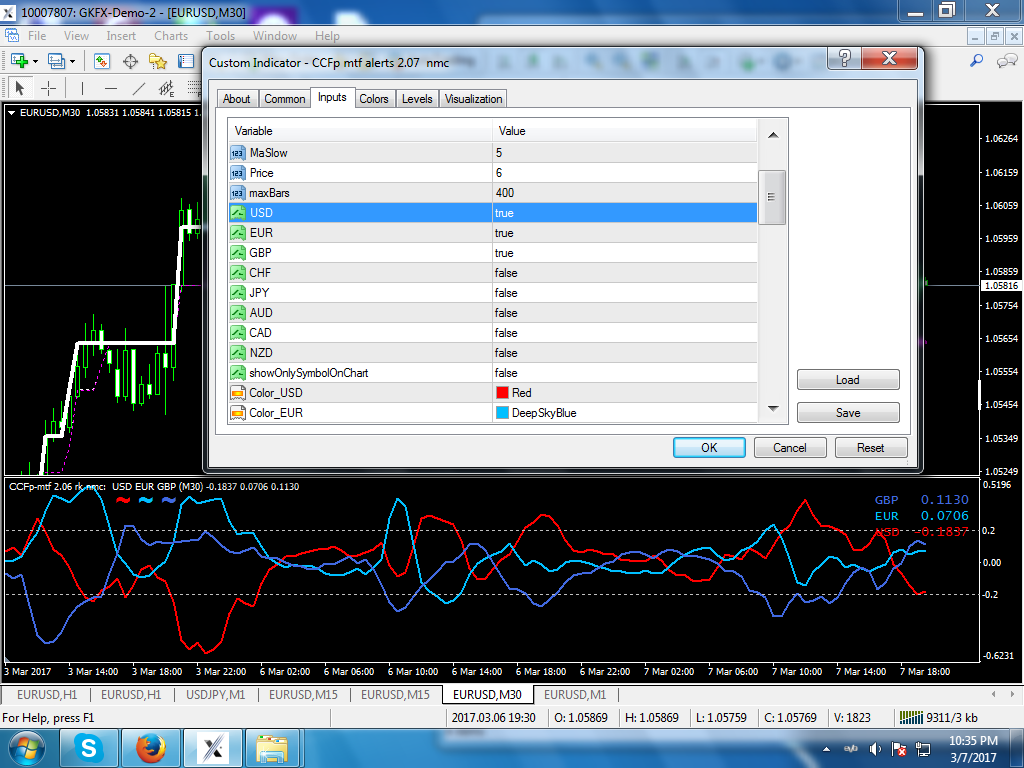Screen dimensions: 1024x768
Task: Toggle the CAD false value
Action: 624,333
